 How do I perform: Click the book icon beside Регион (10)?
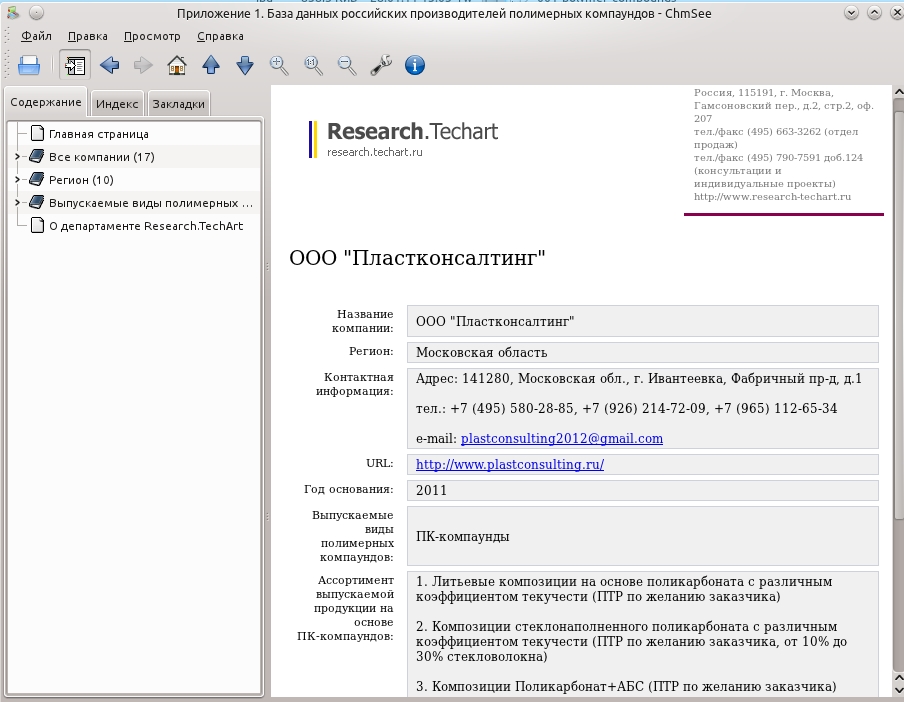(36, 180)
